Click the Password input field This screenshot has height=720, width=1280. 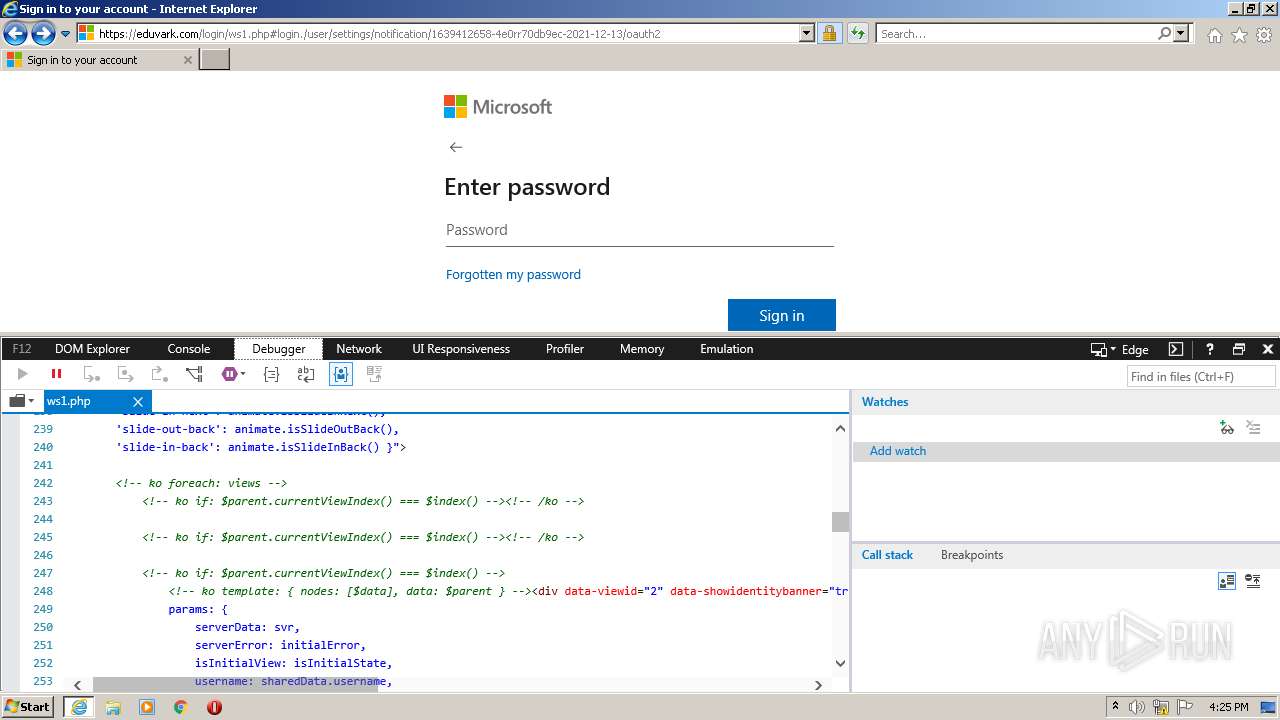pyautogui.click(x=640, y=230)
